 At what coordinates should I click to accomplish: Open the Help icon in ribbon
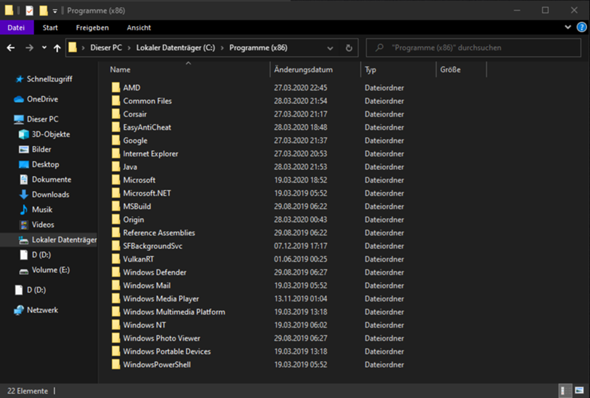(x=581, y=27)
